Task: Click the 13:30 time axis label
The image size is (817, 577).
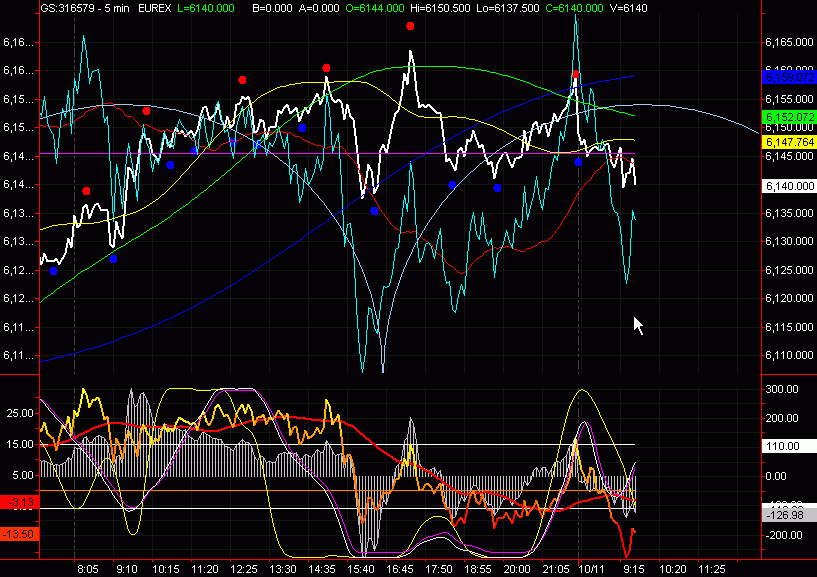Action: (x=283, y=569)
